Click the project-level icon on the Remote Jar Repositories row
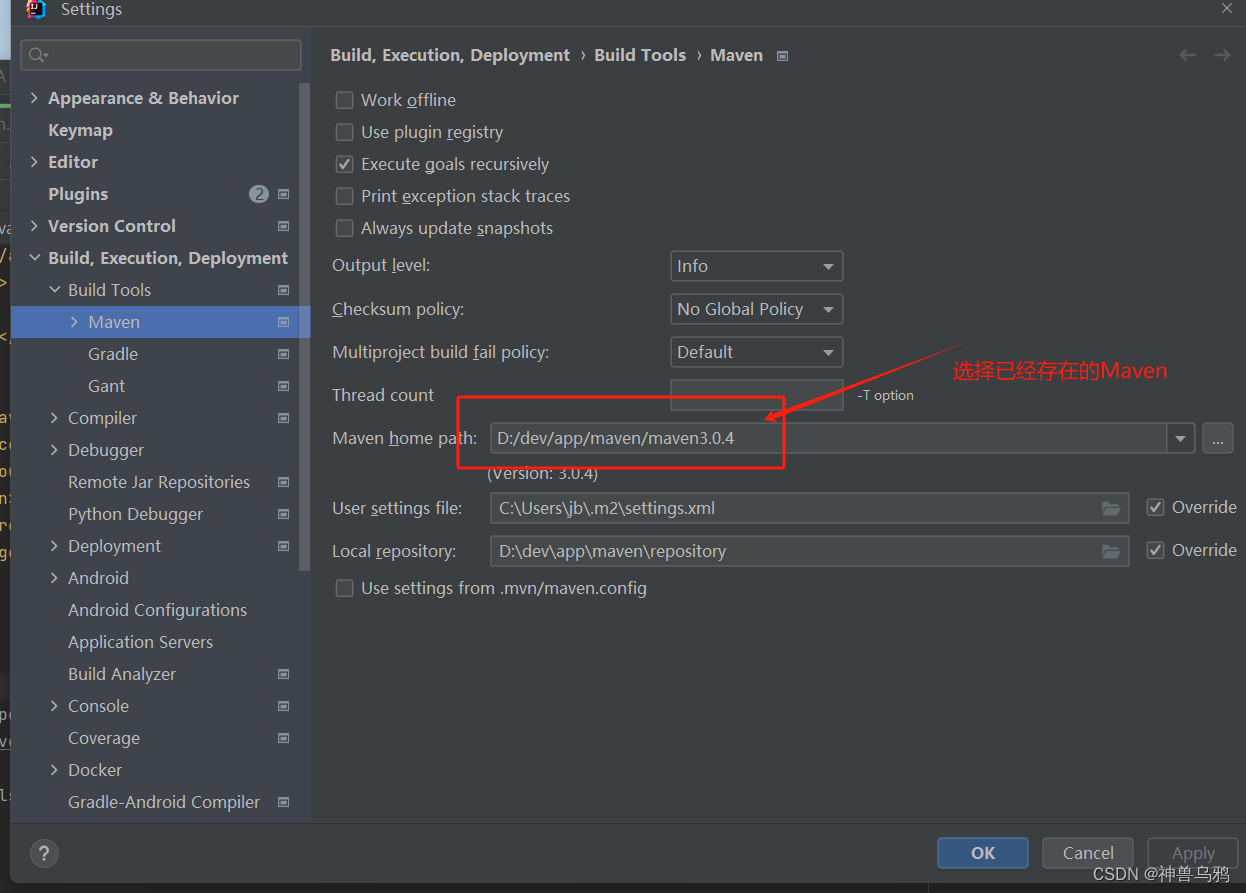 pos(284,482)
